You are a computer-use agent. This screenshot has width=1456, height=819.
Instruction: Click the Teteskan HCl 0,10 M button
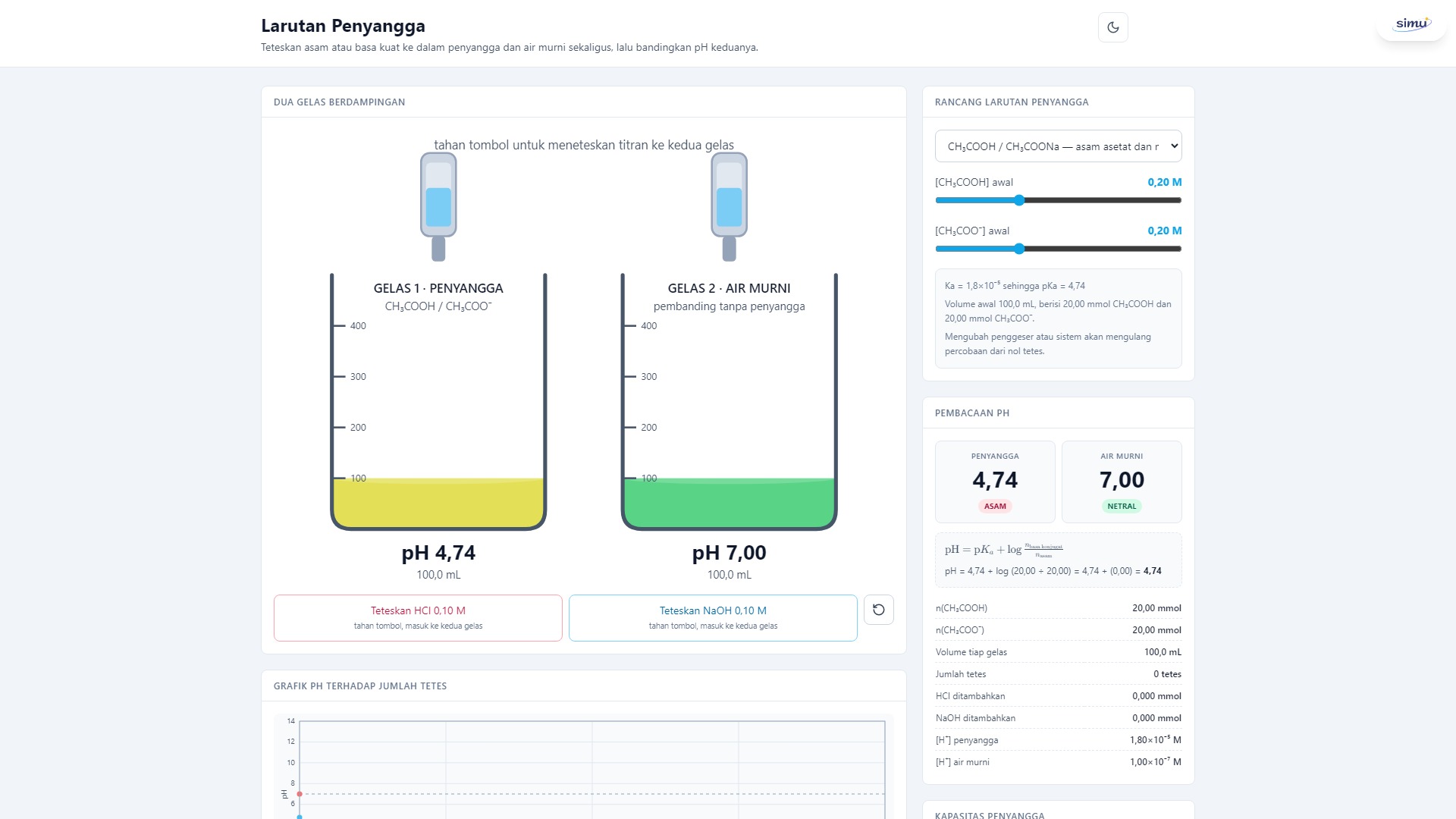click(418, 618)
